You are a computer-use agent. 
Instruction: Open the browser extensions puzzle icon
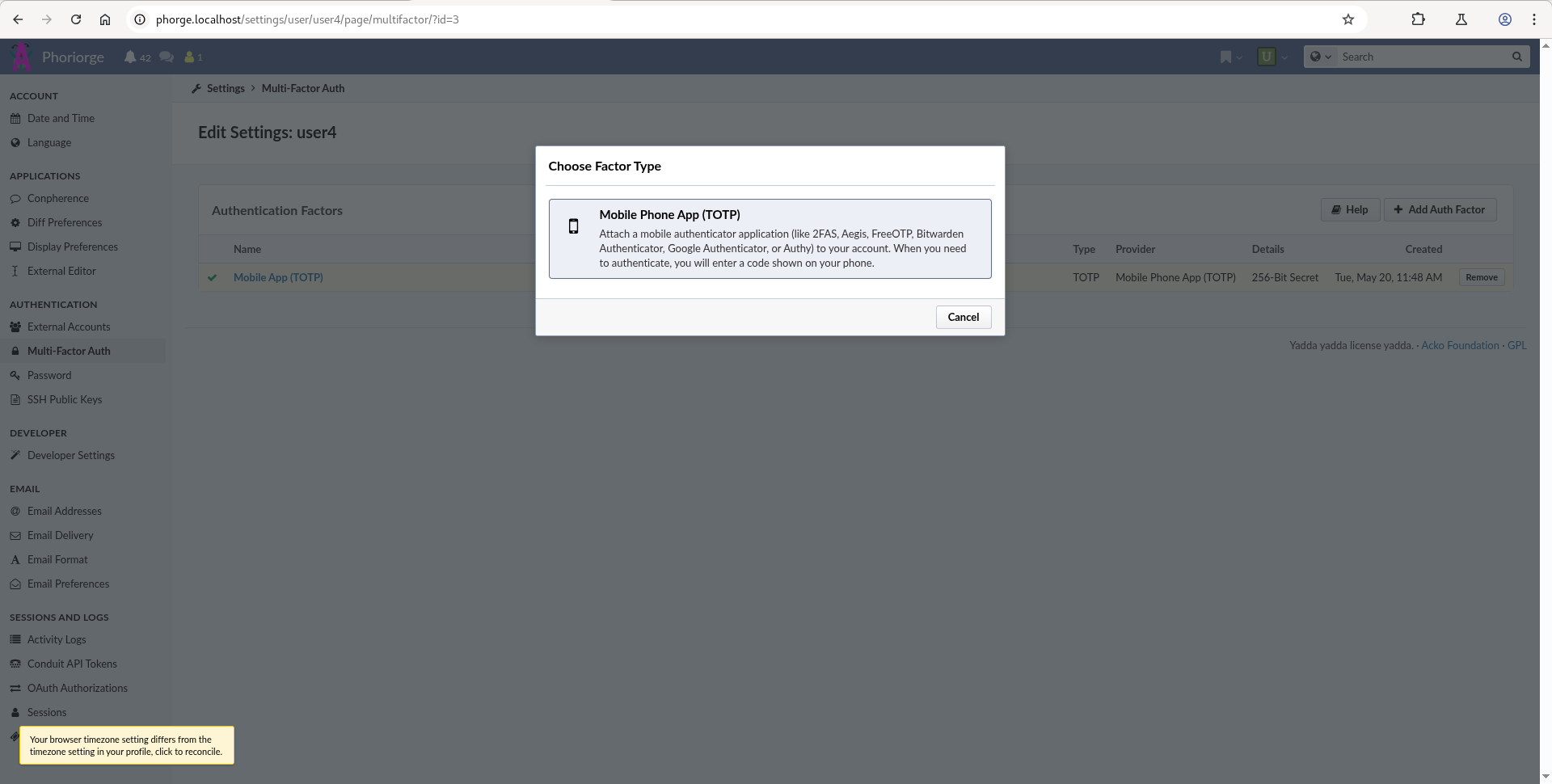pos(1418,19)
